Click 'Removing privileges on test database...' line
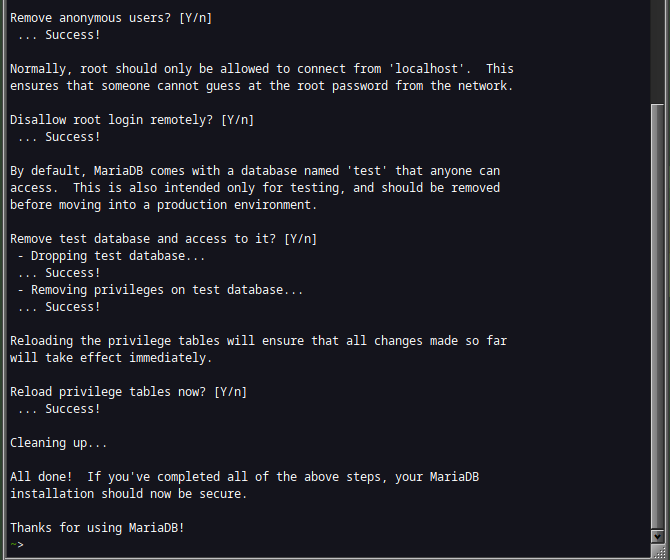The height and width of the screenshot is (560, 670). coord(160,290)
